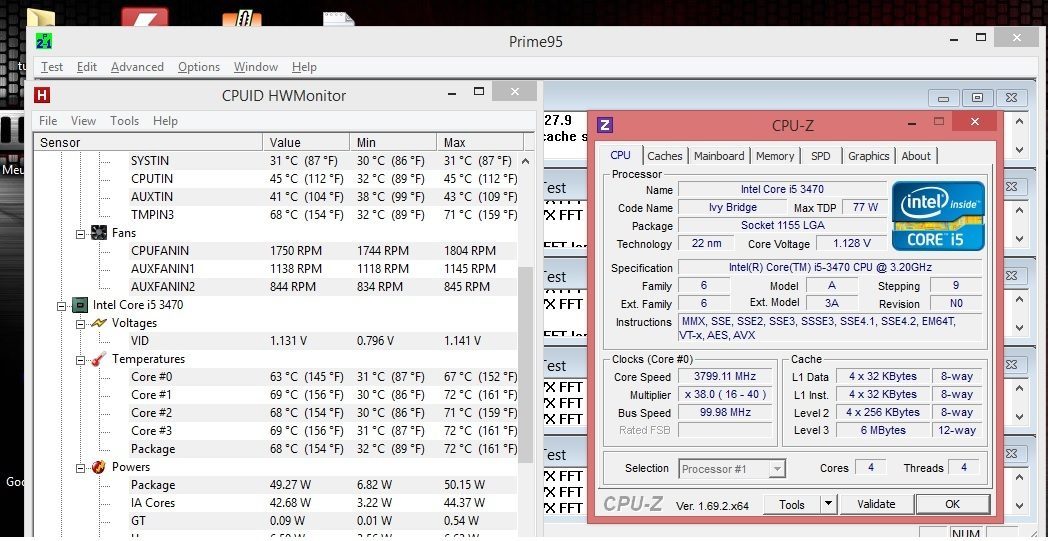Click the Min column header

[x=393, y=142]
